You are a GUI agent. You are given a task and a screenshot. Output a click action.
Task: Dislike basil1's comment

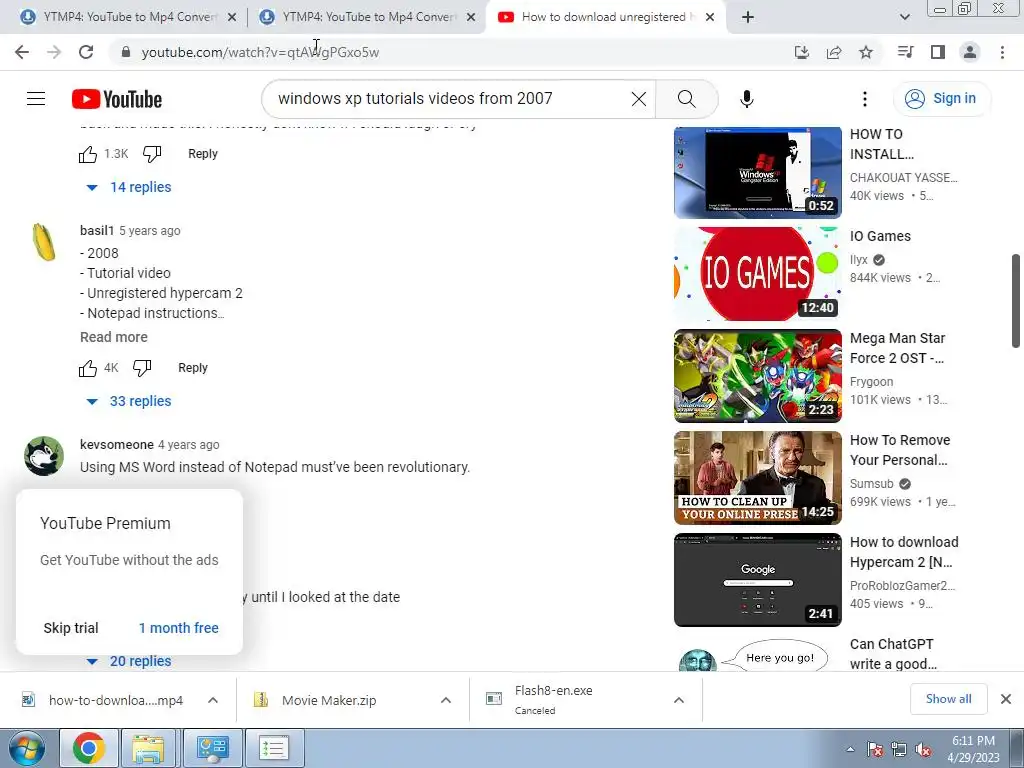142,368
